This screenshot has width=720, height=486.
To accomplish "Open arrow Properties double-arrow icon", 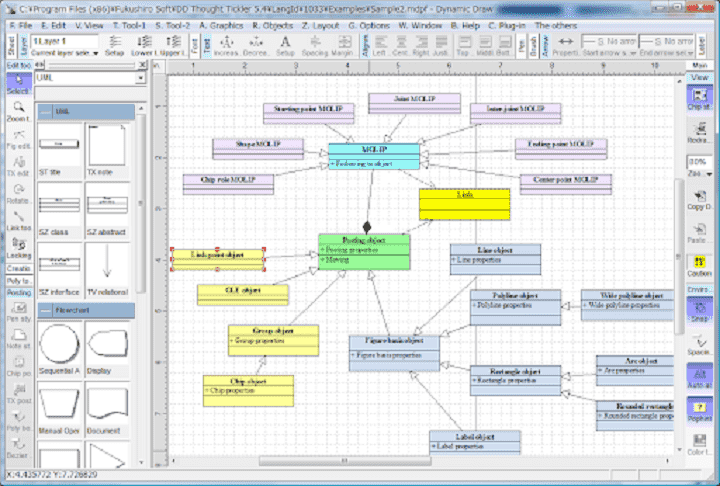I will [x=566, y=46].
